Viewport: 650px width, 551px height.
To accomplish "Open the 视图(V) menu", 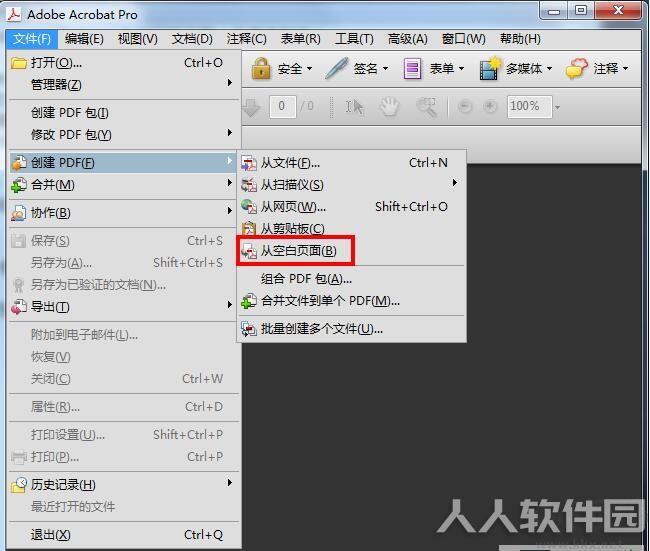I will [138, 39].
